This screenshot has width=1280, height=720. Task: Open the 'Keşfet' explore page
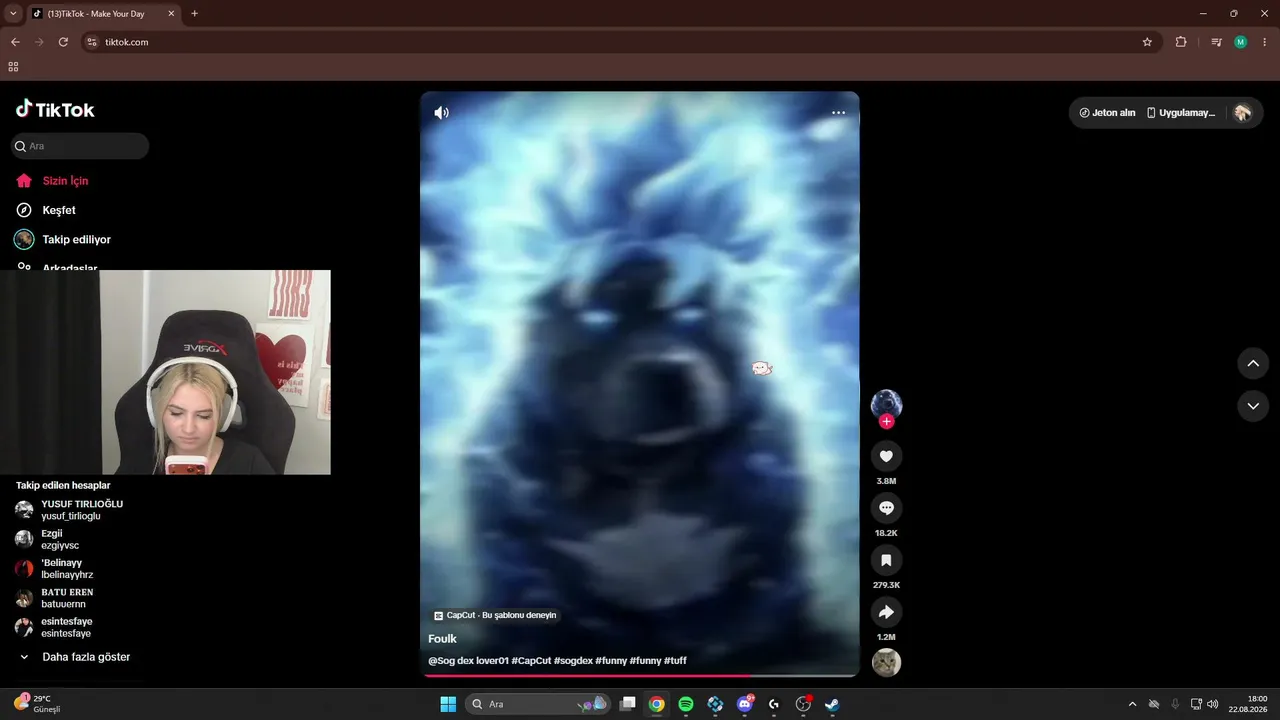point(59,210)
